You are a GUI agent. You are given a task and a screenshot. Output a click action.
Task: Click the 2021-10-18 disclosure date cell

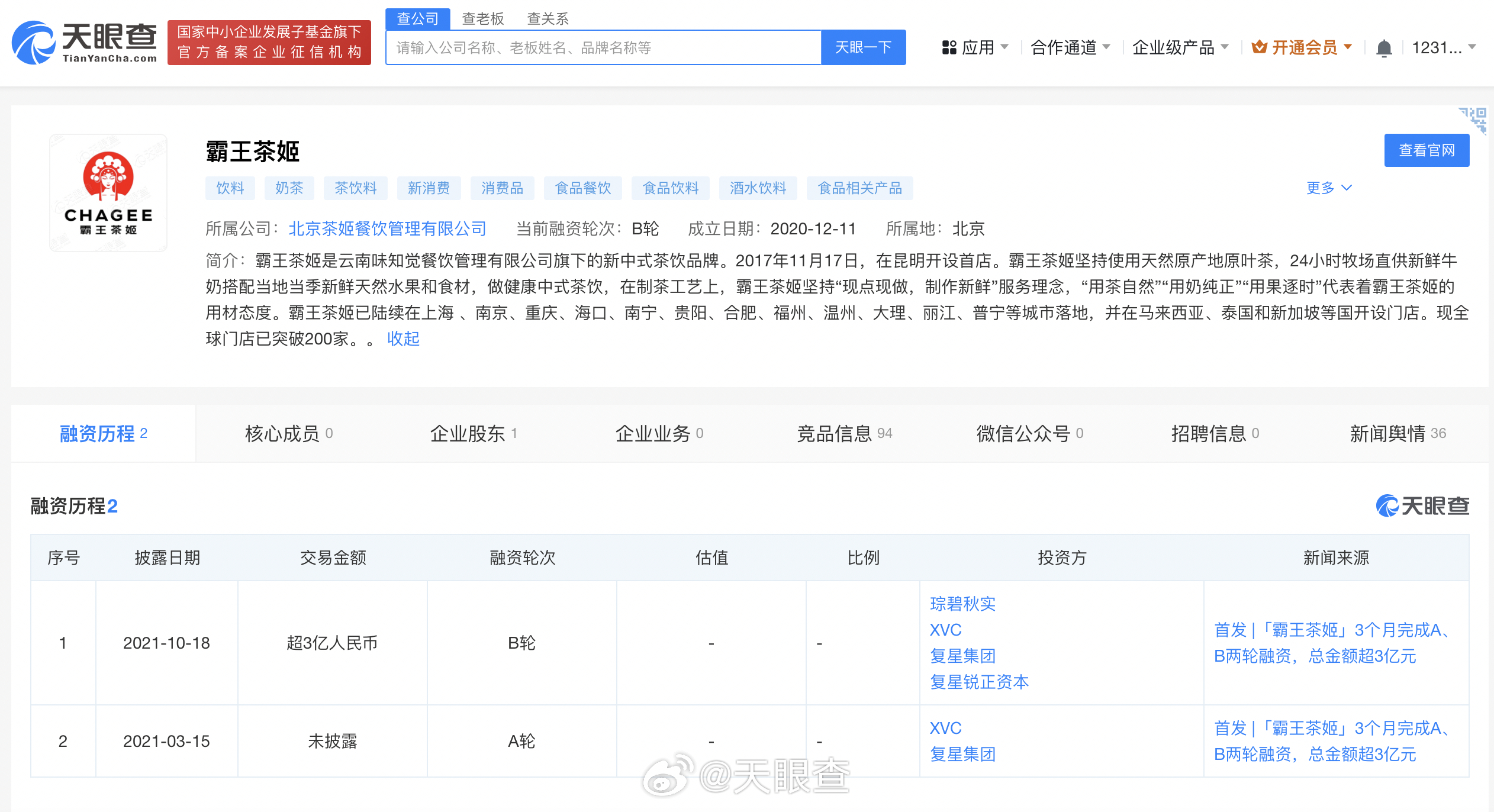click(x=166, y=643)
